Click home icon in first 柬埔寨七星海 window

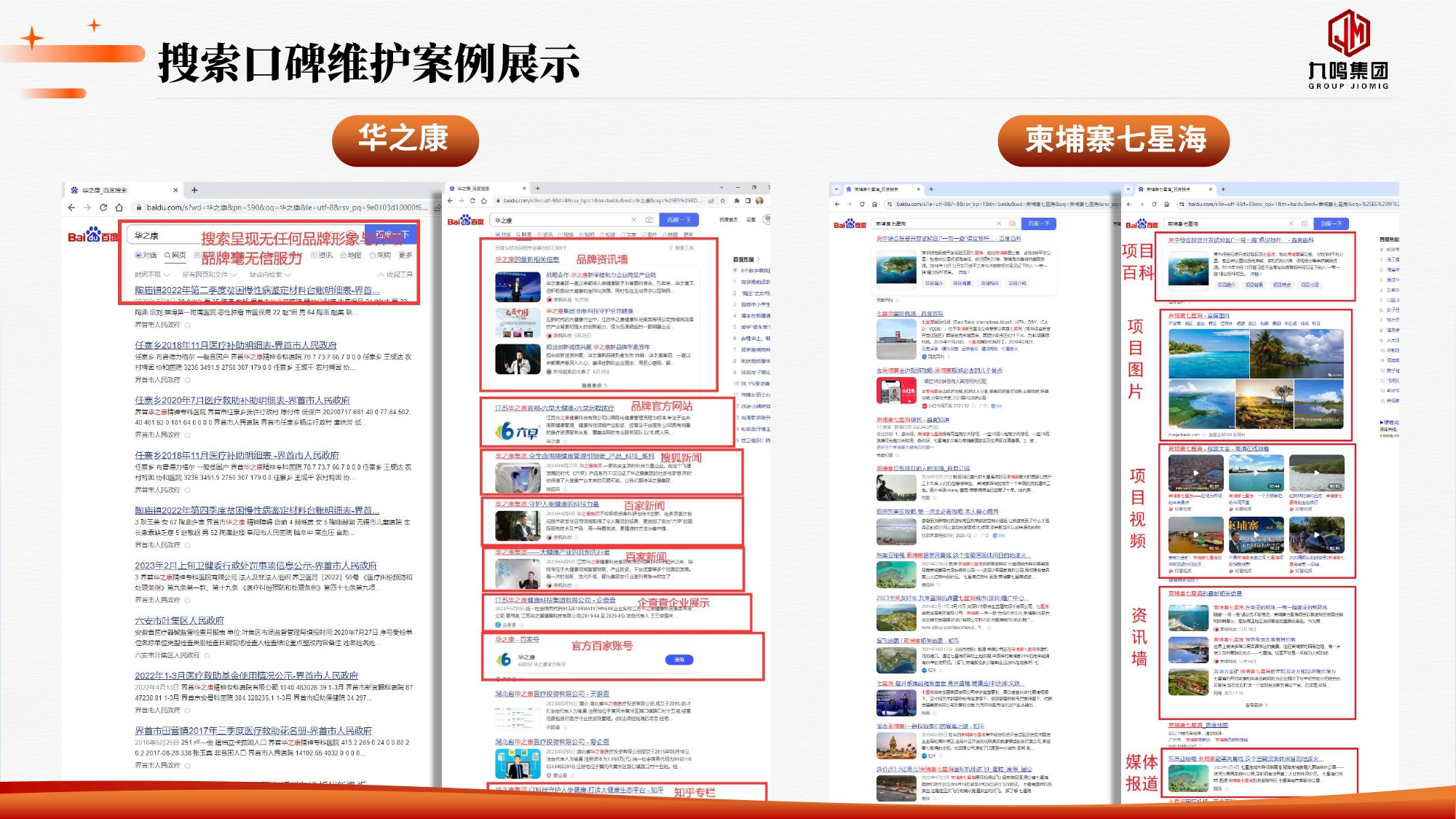tap(874, 205)
